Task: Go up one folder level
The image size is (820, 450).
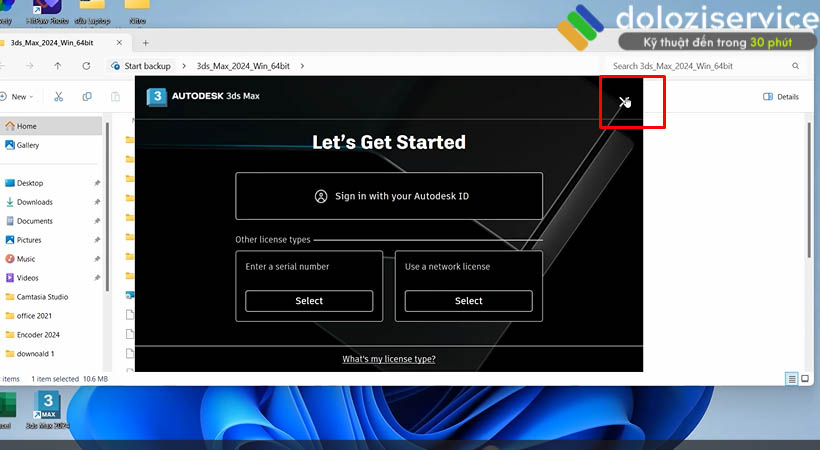Action: (x=58, y=66)
